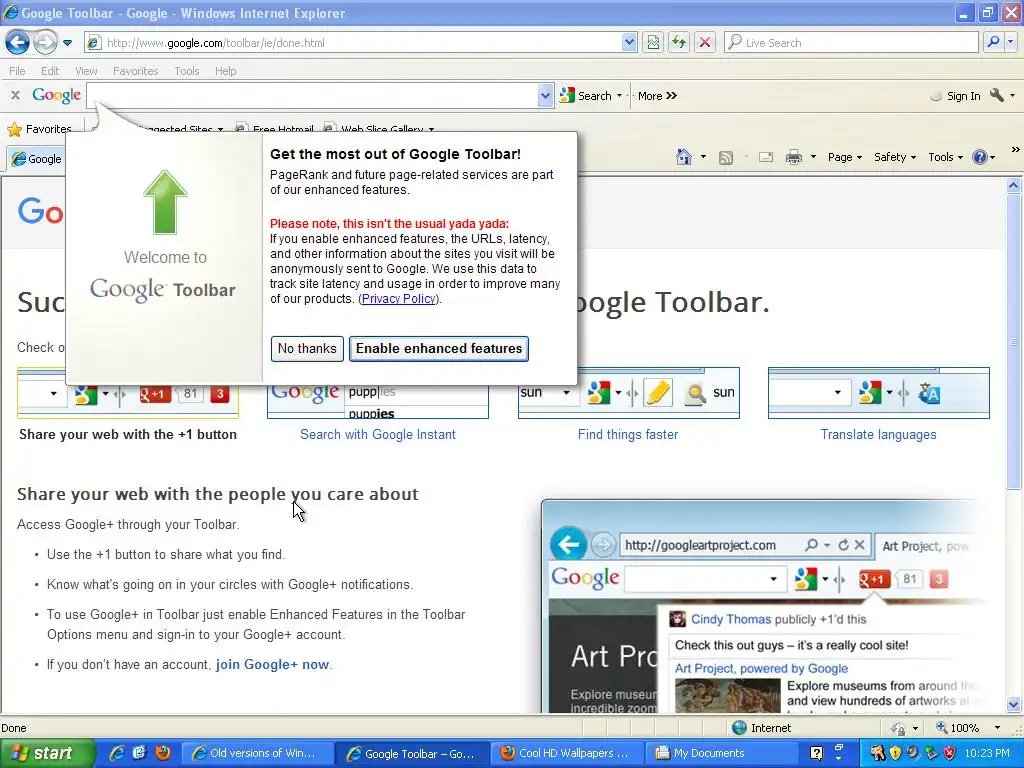This screenshot has width=1024, height=768.
Task: Toggle the Compatibility View icon
Action: pos(653,43)
